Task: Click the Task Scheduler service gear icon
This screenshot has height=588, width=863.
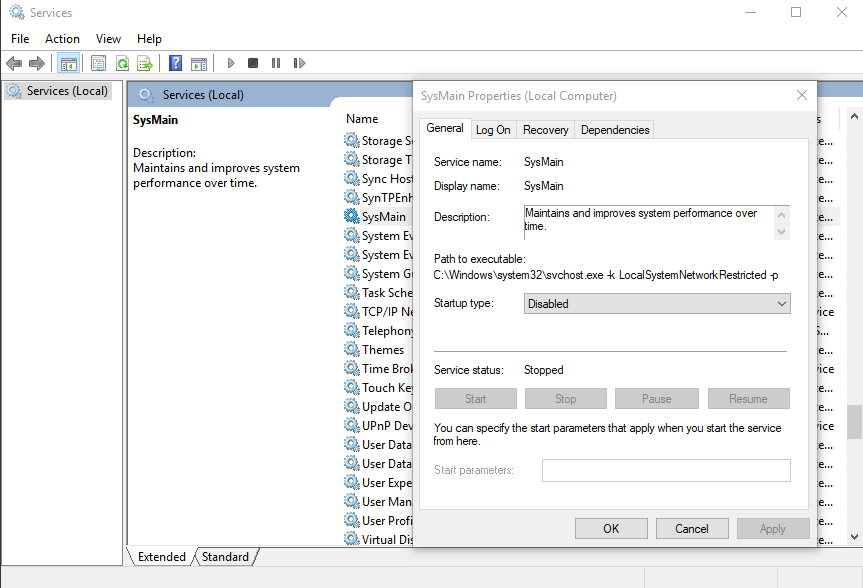Action: (352, 292)
